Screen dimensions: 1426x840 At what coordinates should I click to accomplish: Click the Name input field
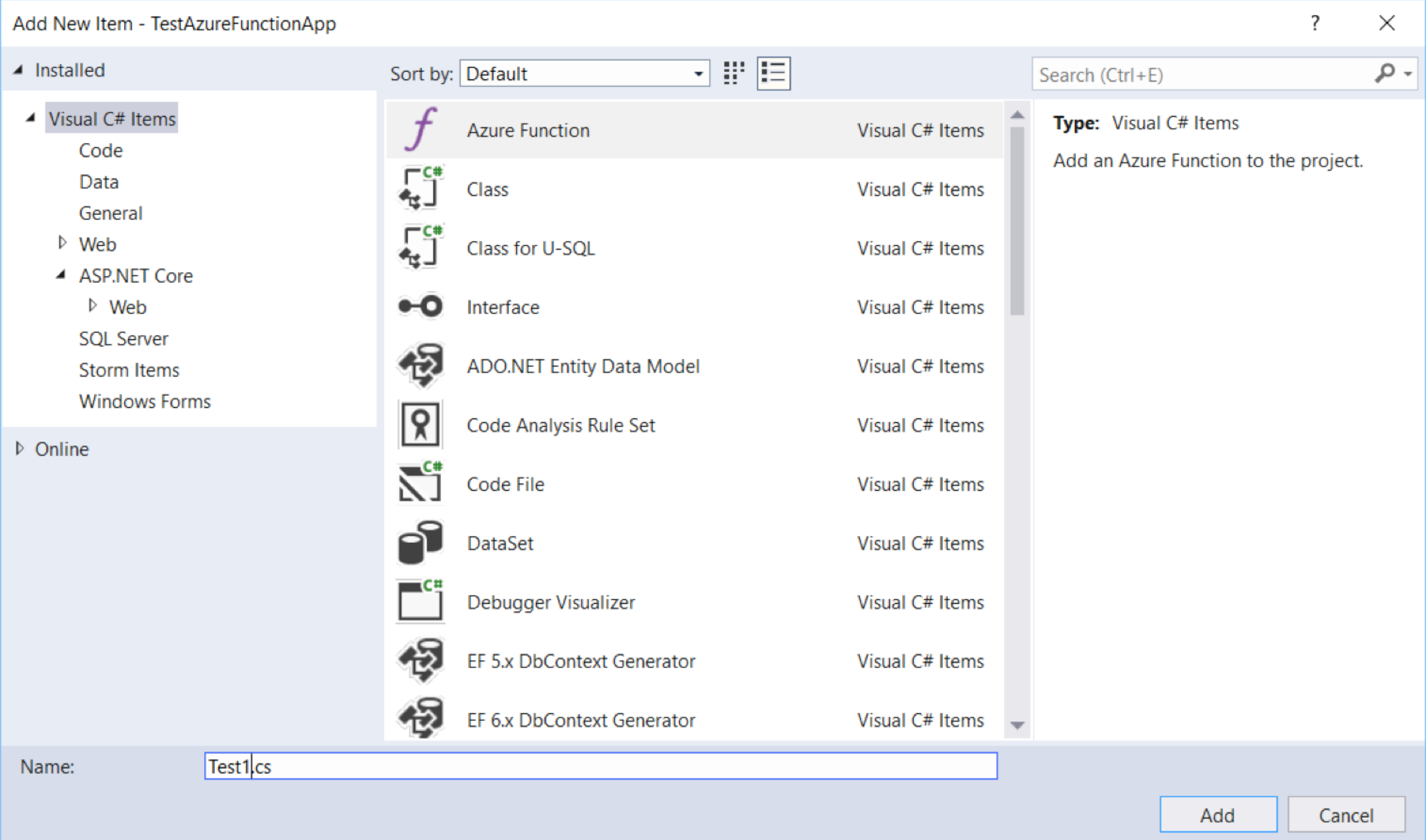[600, 766]
